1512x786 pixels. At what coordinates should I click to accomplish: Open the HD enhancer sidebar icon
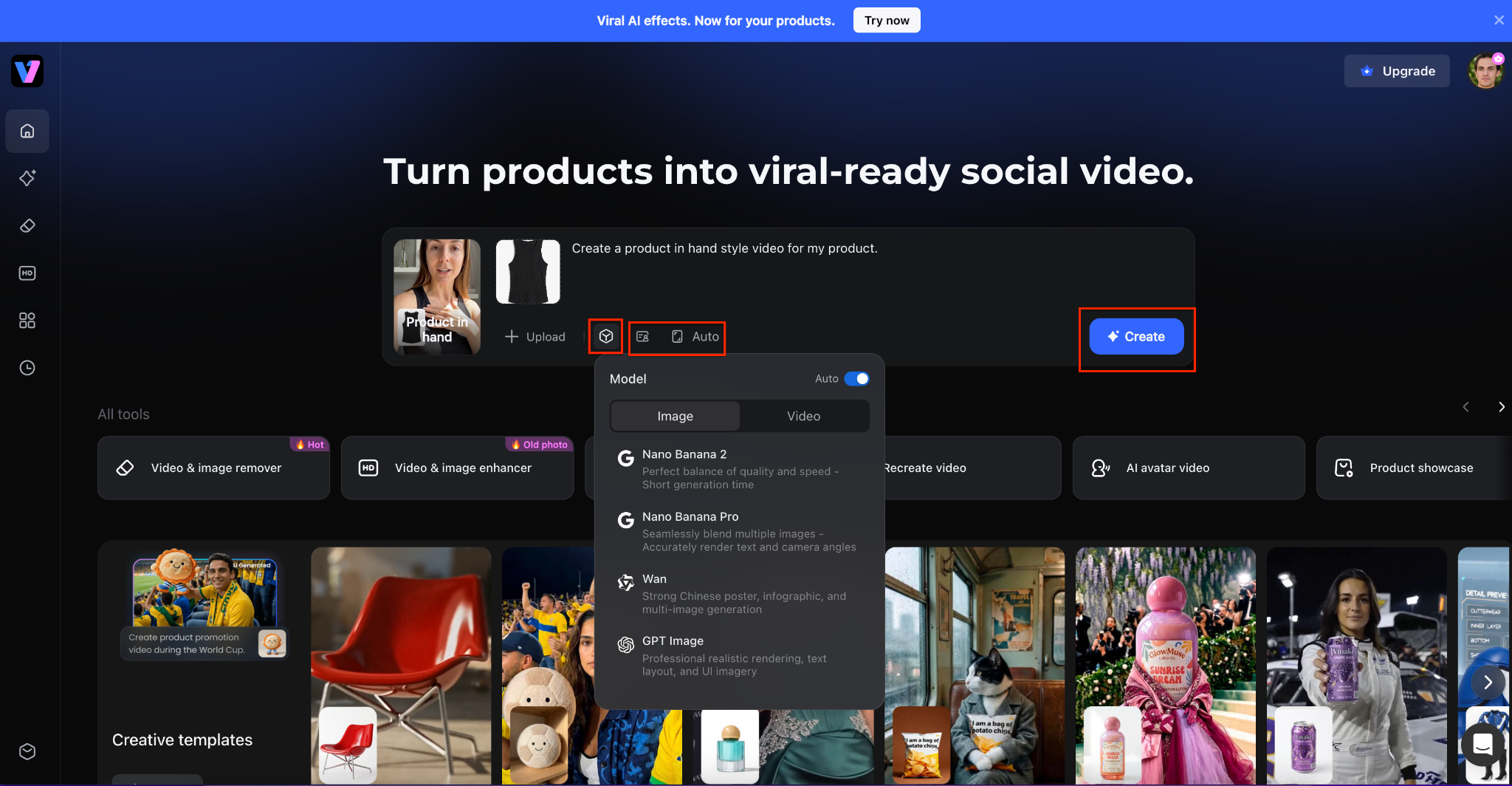tap(27, 273)
